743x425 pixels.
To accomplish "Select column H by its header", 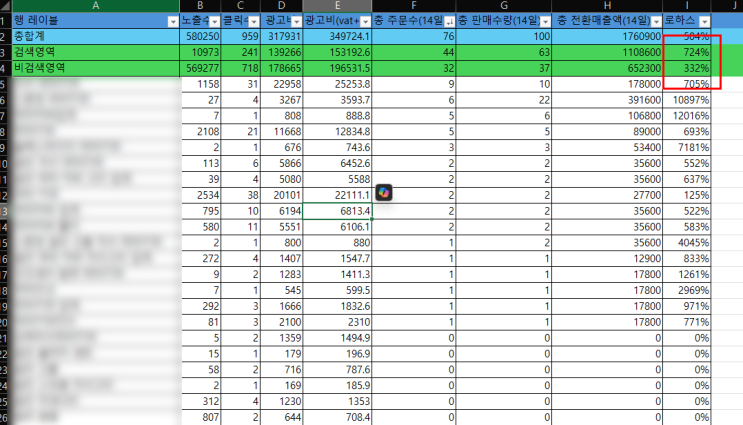I will pyautogui.click(x=607, y=6).
